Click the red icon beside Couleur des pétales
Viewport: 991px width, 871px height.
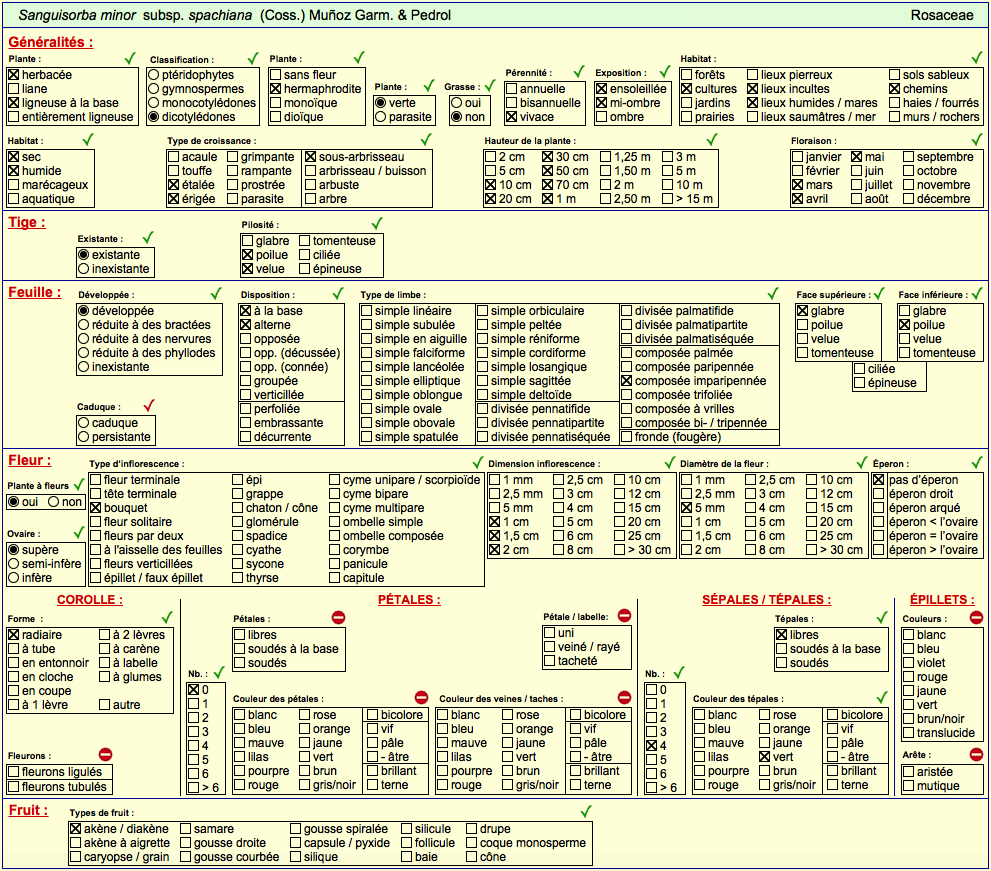[x=422, y=697]
